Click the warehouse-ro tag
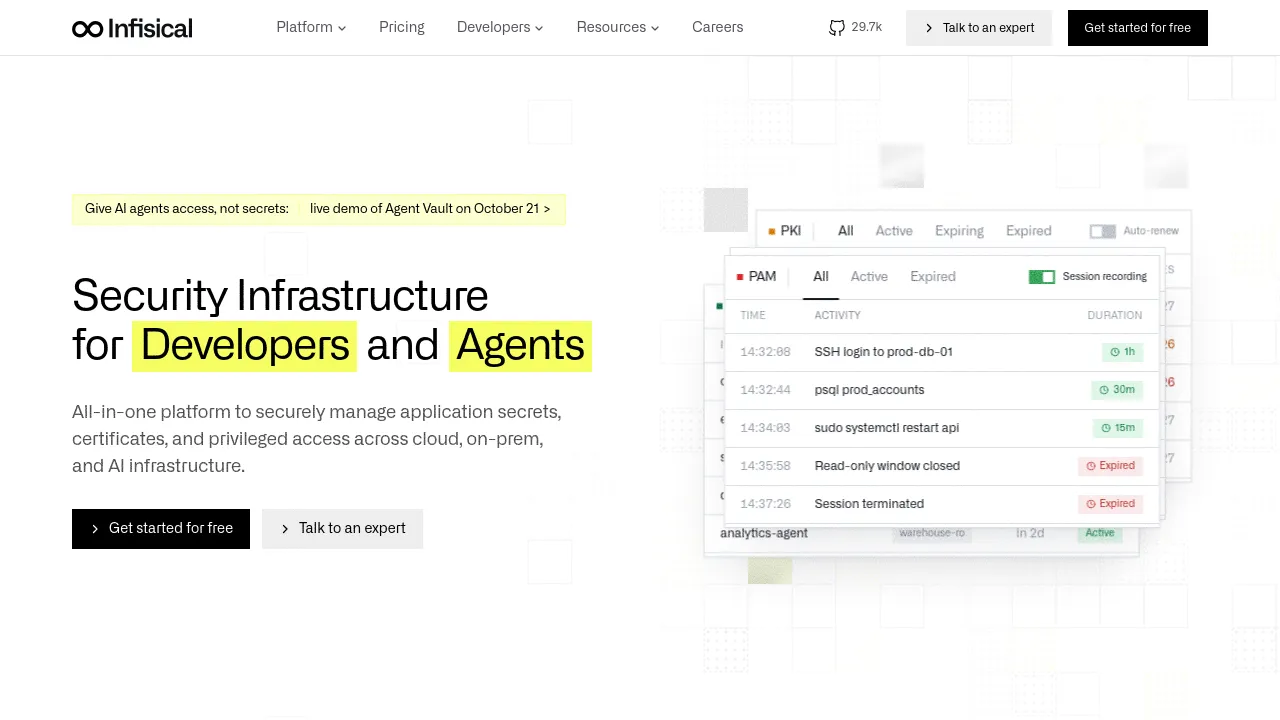 [932, 533]
